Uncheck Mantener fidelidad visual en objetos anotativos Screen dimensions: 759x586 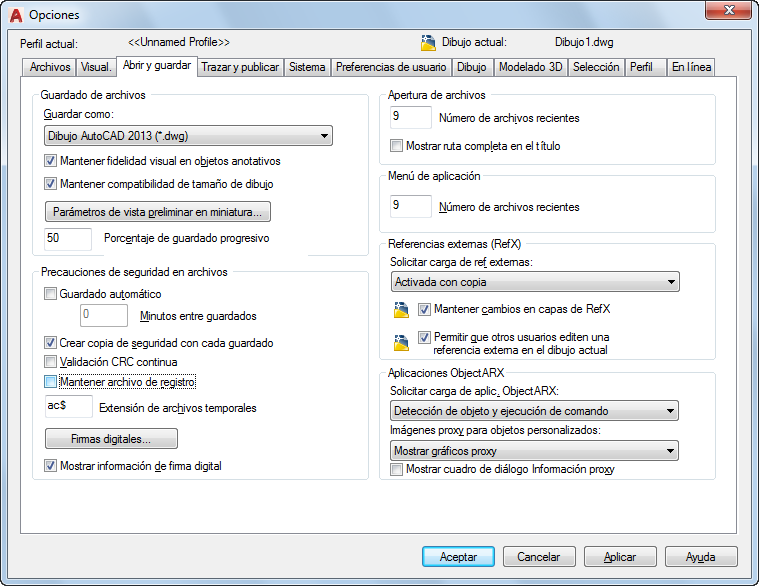click(x=50, y=161)
